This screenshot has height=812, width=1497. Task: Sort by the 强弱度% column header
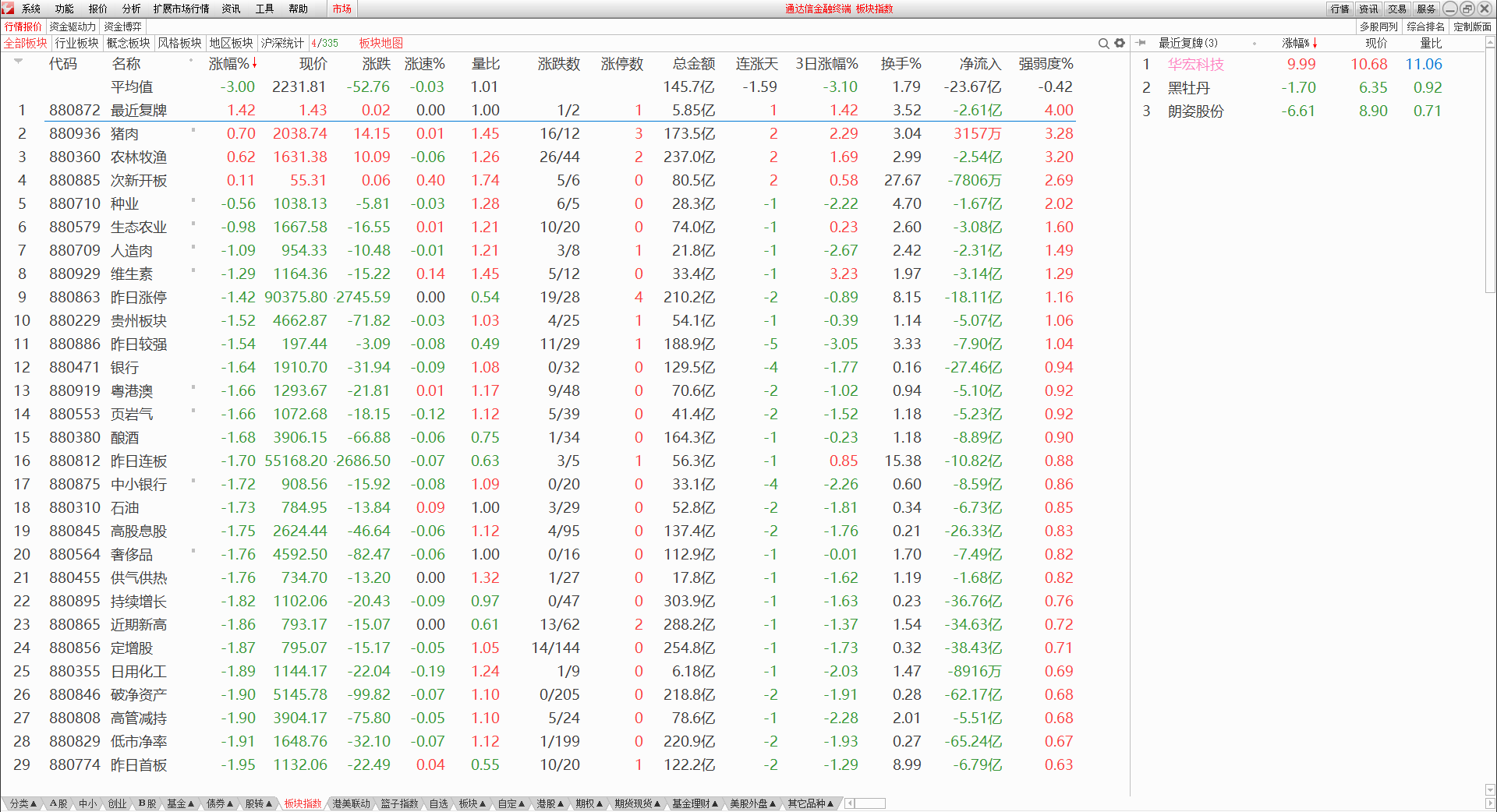1046,64
